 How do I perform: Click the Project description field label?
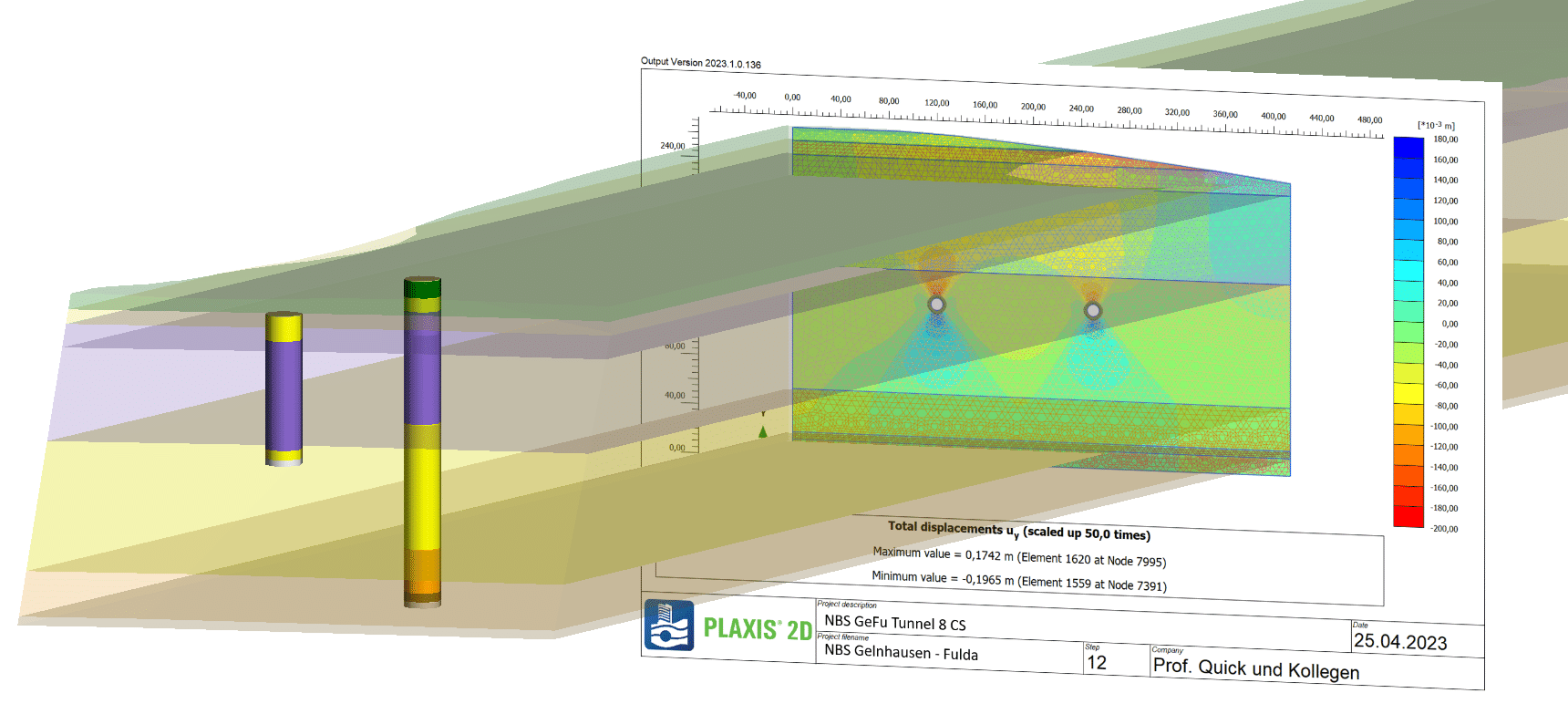click(847, 605)
